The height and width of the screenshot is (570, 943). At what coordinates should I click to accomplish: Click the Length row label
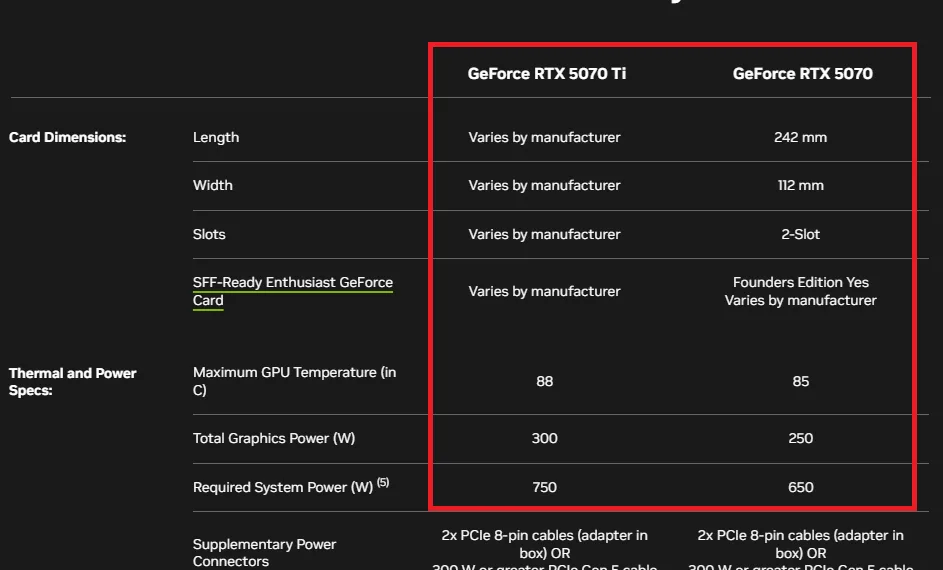(216, 137)
